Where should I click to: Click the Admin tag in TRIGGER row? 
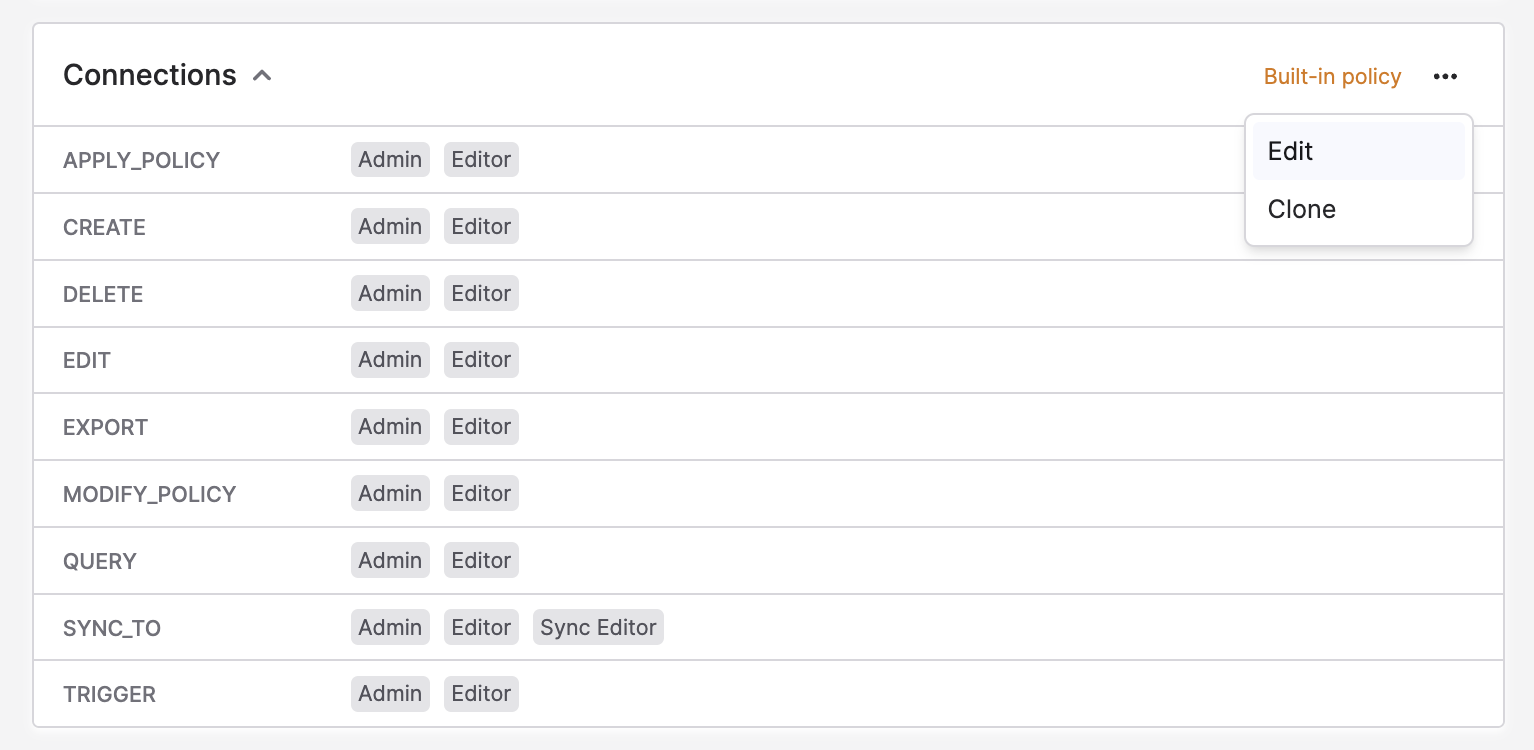point(390,693)
